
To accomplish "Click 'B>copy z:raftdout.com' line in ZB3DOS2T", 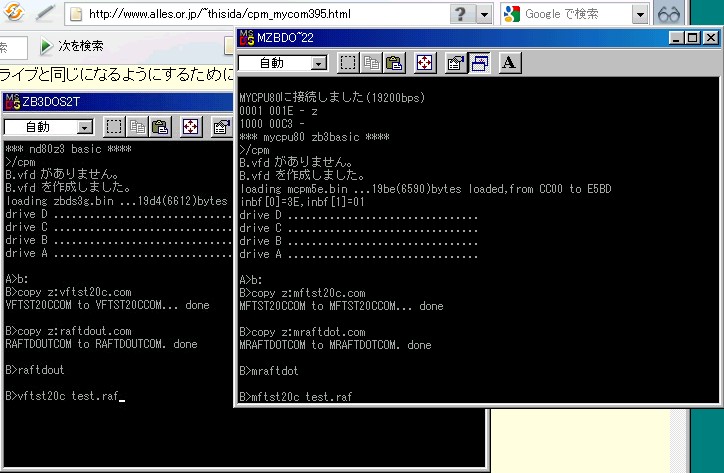I will [68, 331].
